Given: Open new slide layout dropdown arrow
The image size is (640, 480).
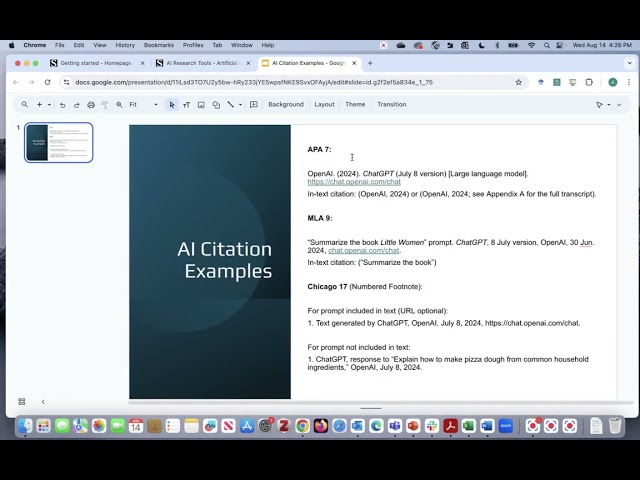Looking at the screenshot, I should [49, 104].
